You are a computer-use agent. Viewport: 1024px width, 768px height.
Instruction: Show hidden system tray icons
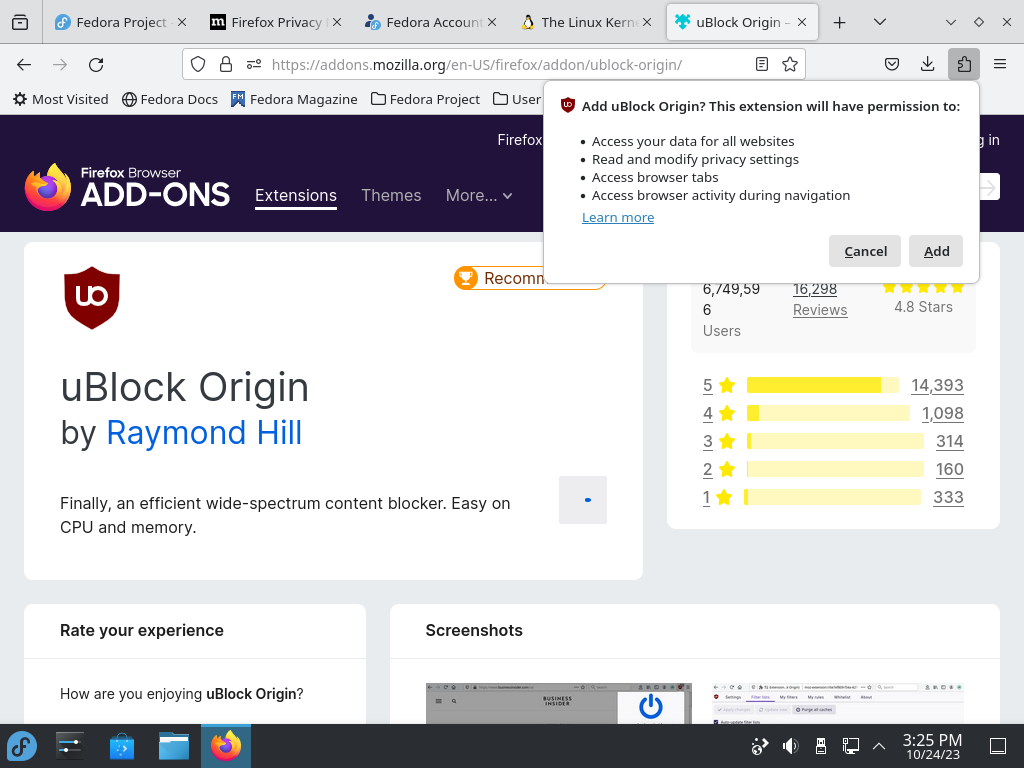click(879, 746)
